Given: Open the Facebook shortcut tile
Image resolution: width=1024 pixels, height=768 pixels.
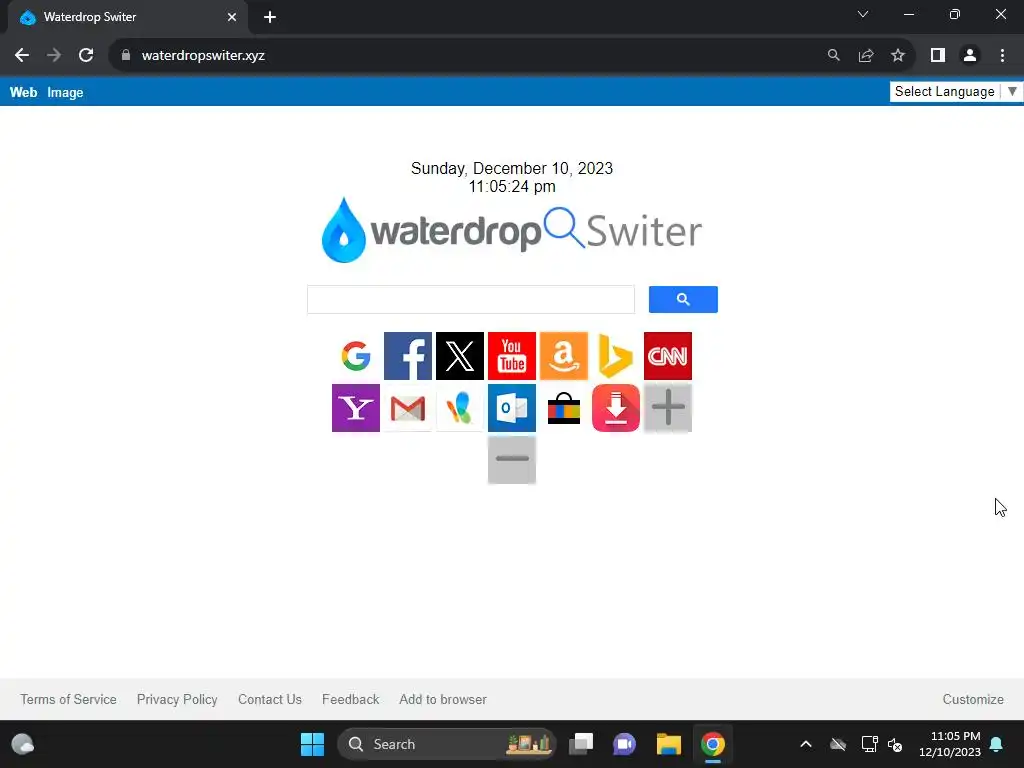Looking at the screenshot, I should pyautogui.click(x=408, y=356).
